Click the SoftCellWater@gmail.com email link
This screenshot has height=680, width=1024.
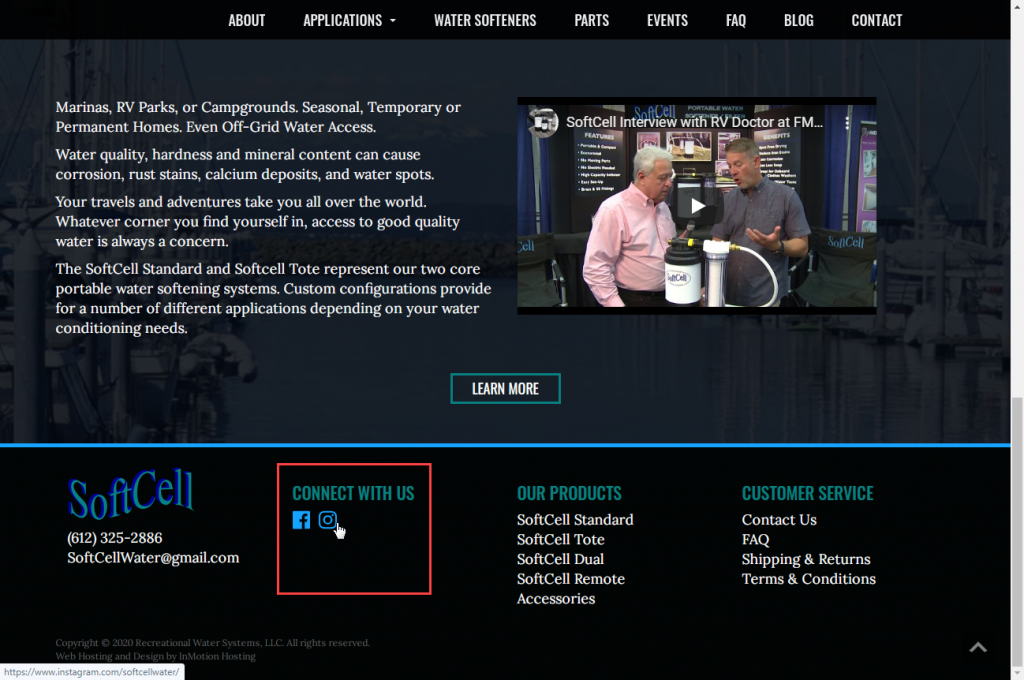click(153, 558)
